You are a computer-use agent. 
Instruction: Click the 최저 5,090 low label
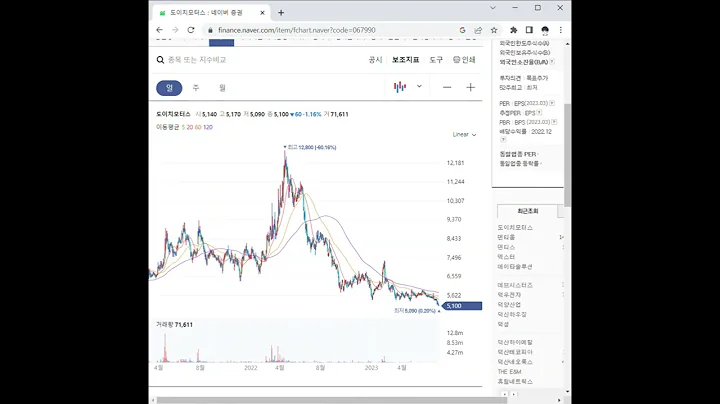415,311
